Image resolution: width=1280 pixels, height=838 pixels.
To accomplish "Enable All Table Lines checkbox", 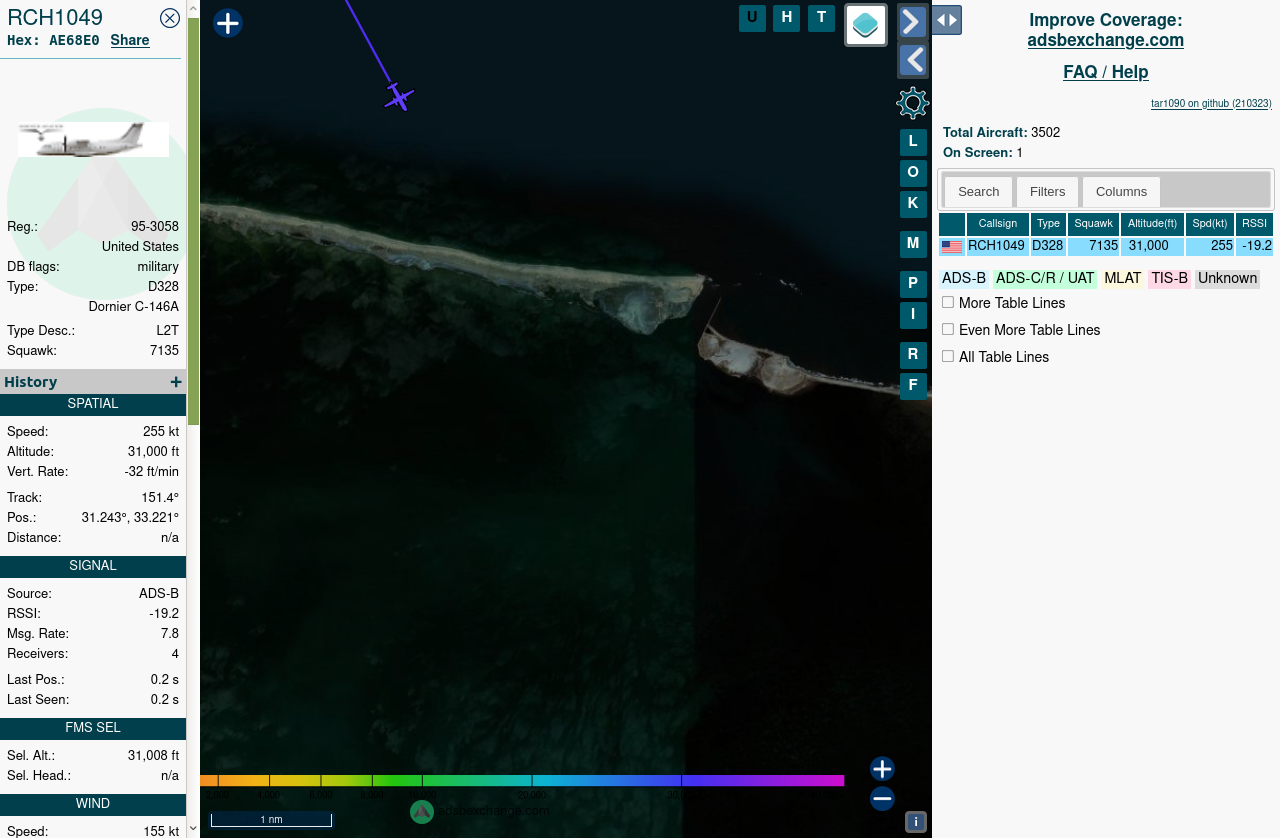I will tap(948, 356).
